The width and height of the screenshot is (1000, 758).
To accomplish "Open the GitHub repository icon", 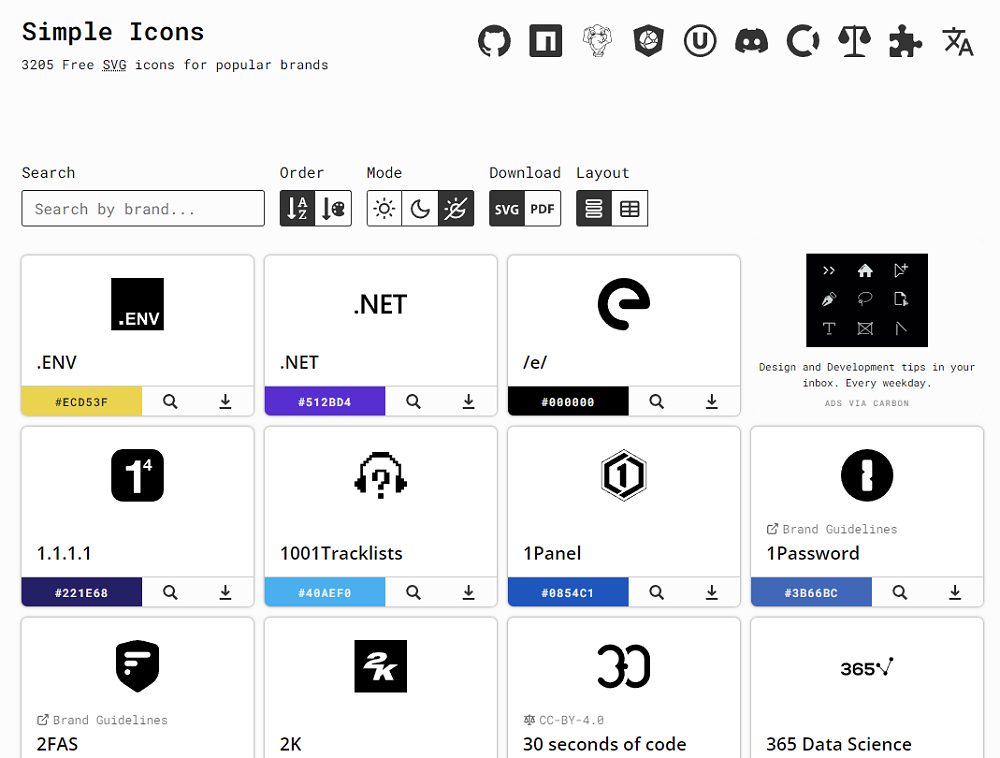I will tap(494, 41).
